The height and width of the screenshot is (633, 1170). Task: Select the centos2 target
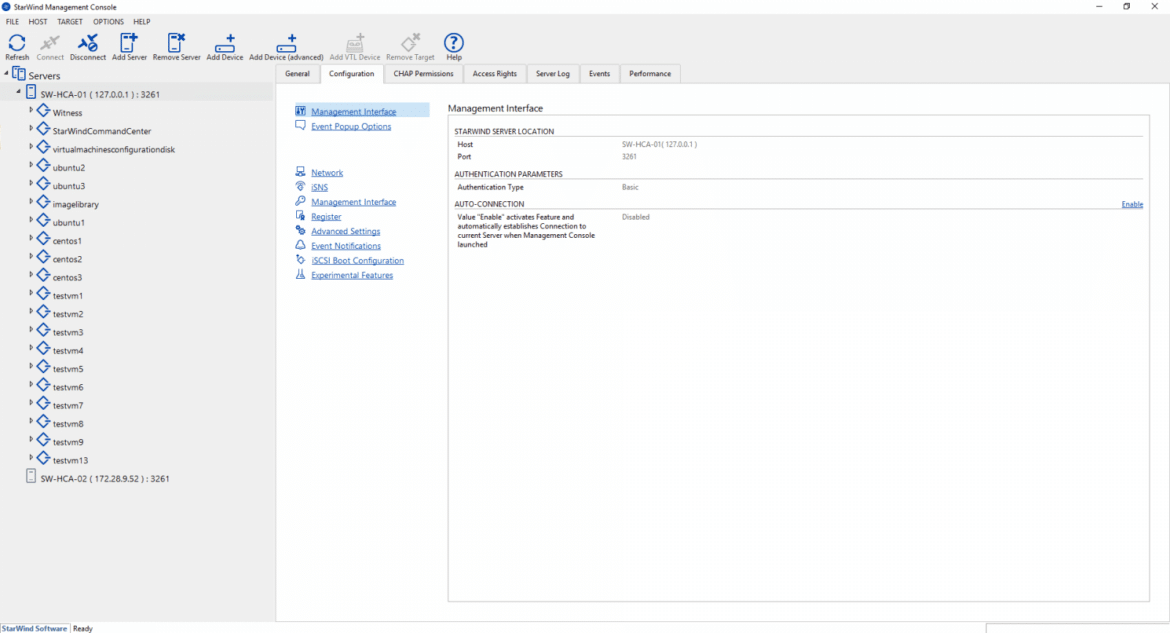coord(67,259)
